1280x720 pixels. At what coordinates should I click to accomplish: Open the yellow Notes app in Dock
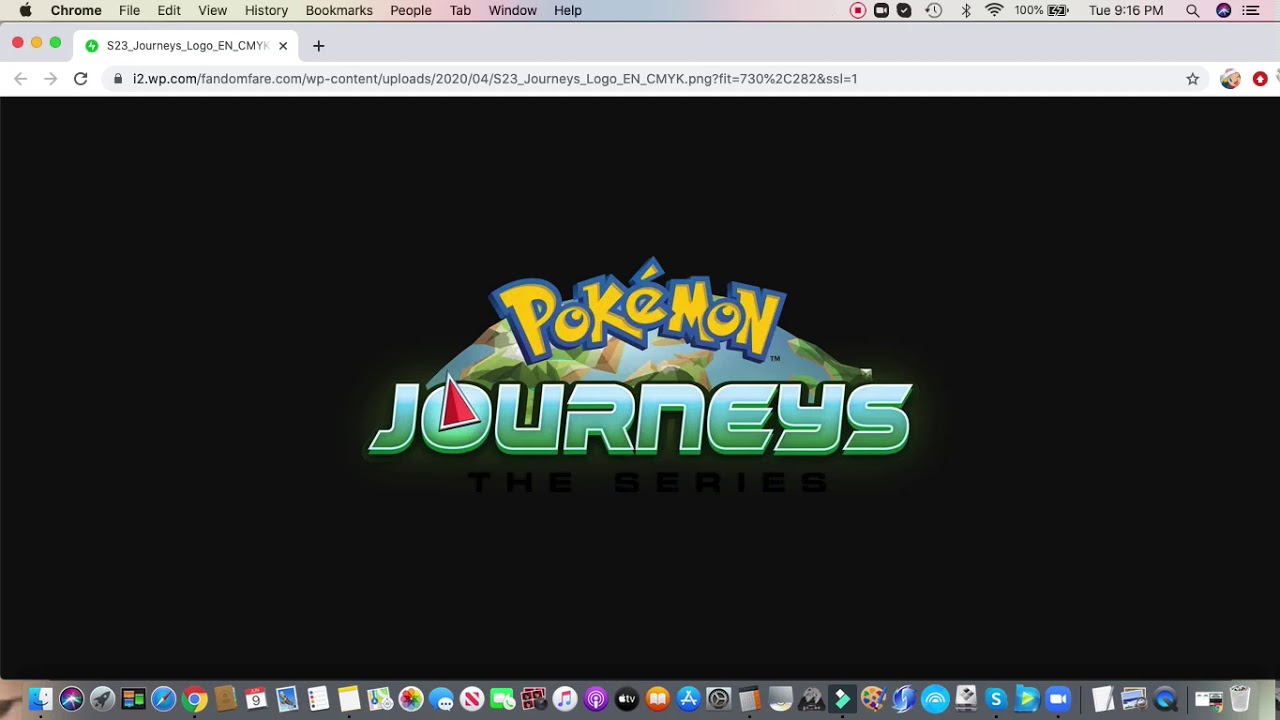pyautogui.click(x=349, y=699)
